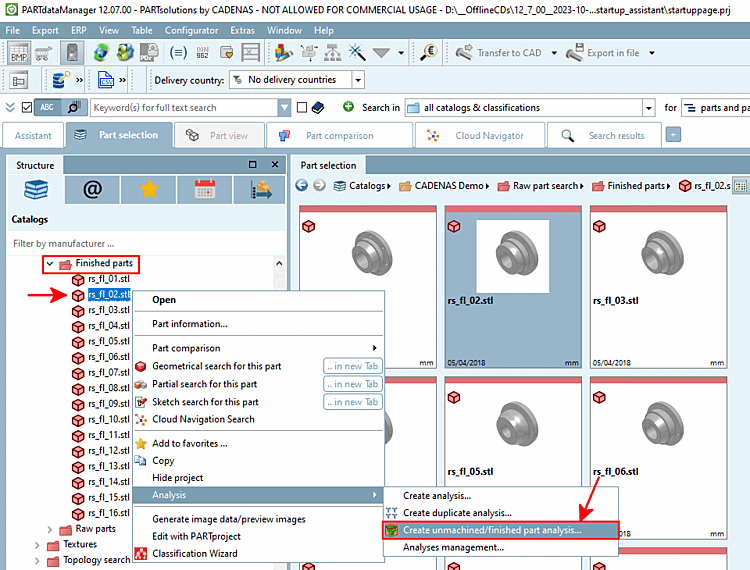Select the calendar history icon

pyautogui.click(x=205, y=190)
